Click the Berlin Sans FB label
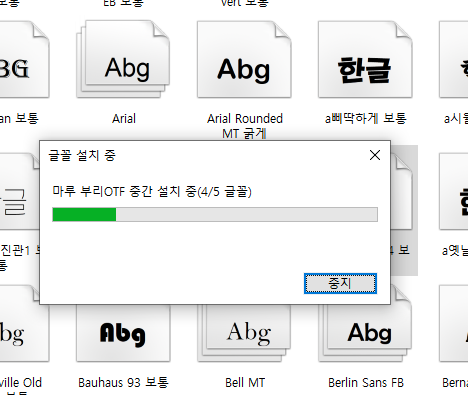 366,383
